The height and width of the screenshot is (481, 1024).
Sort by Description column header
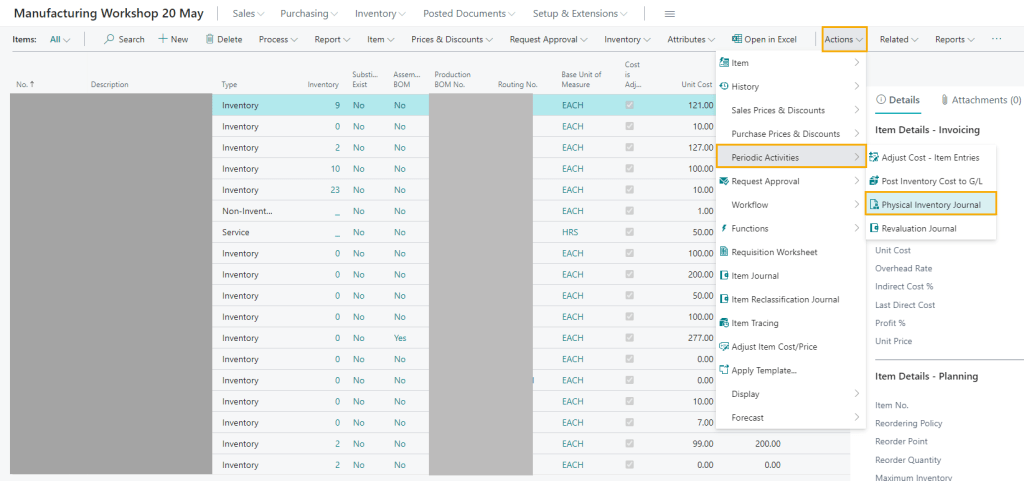click(x=110, y=84)
